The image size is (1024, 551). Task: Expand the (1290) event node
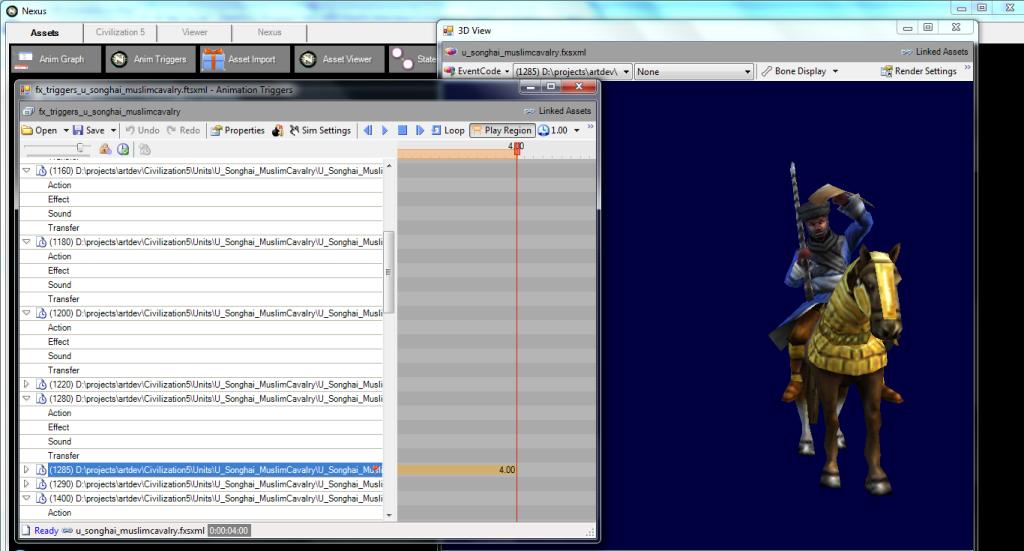pyautogui.click(x=27, y=484)
